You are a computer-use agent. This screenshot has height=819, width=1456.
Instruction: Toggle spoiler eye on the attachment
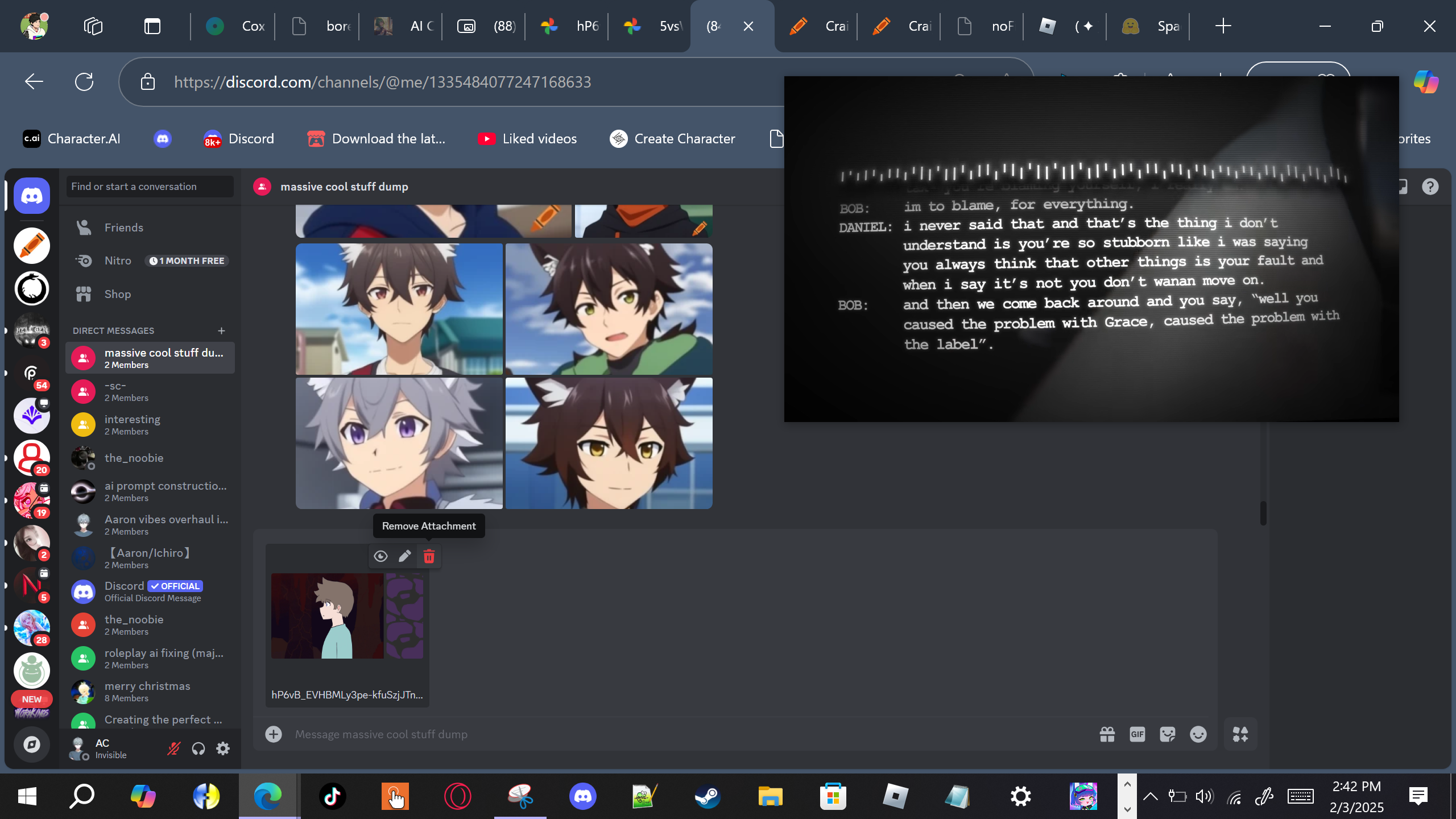coord(380,556)
